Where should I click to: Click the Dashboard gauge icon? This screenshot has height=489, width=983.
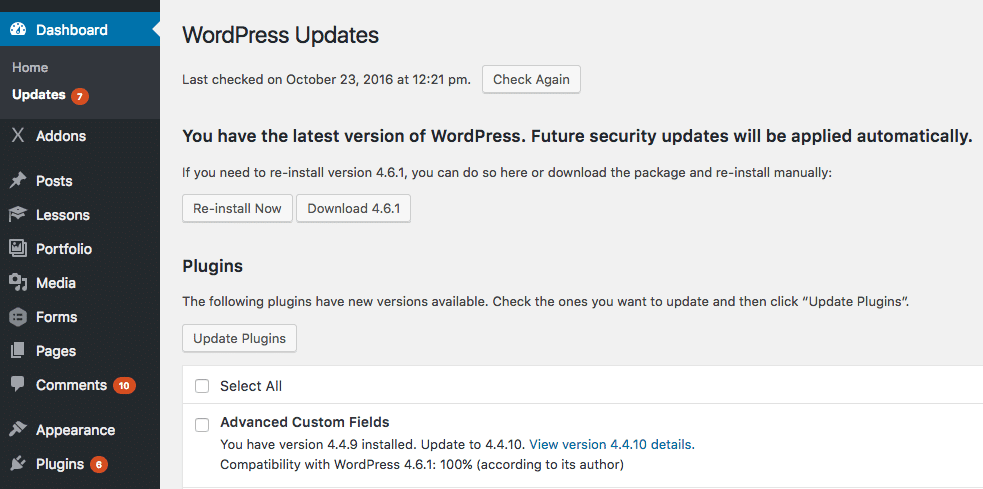[x=18, y=30]
